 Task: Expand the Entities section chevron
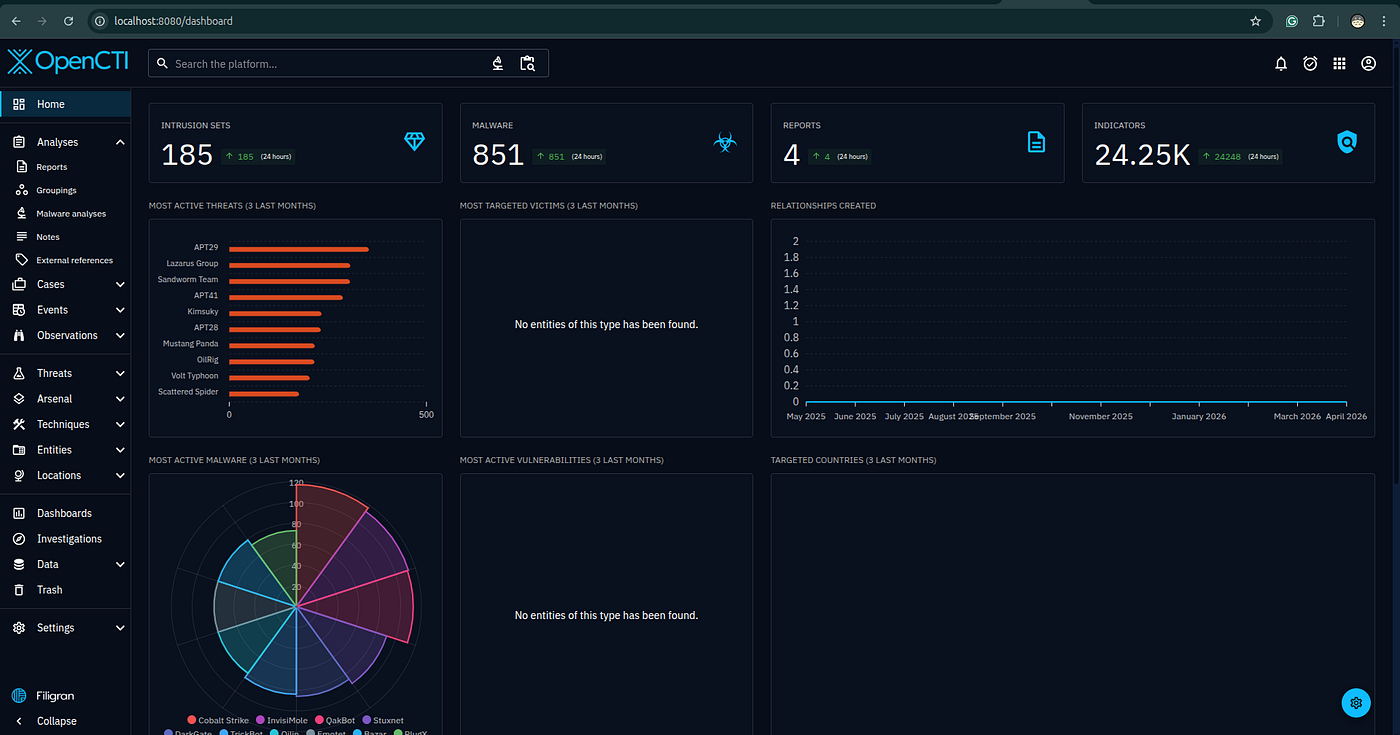[120, 450]
